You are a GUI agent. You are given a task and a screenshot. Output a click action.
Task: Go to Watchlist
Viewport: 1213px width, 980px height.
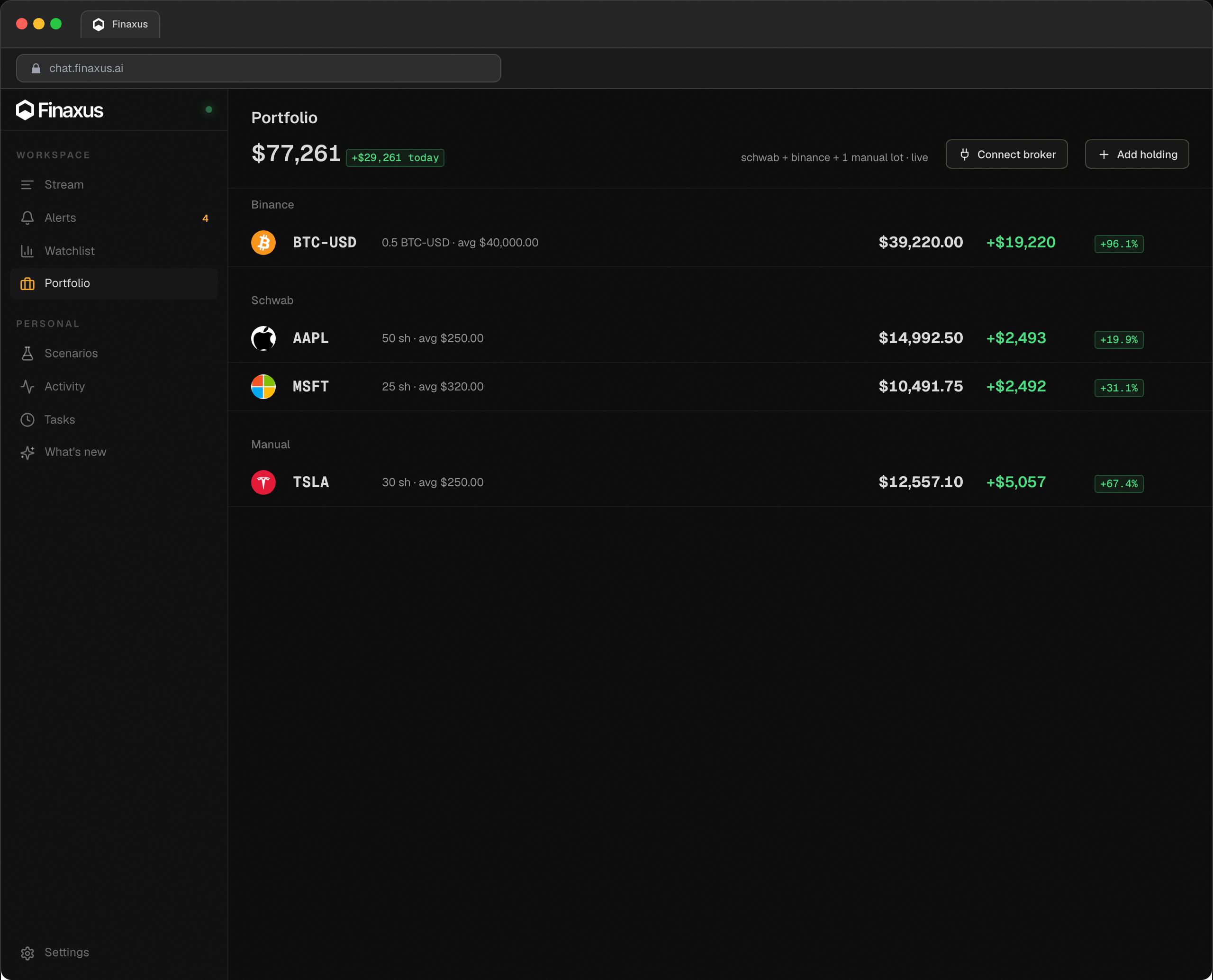point(114,251)
